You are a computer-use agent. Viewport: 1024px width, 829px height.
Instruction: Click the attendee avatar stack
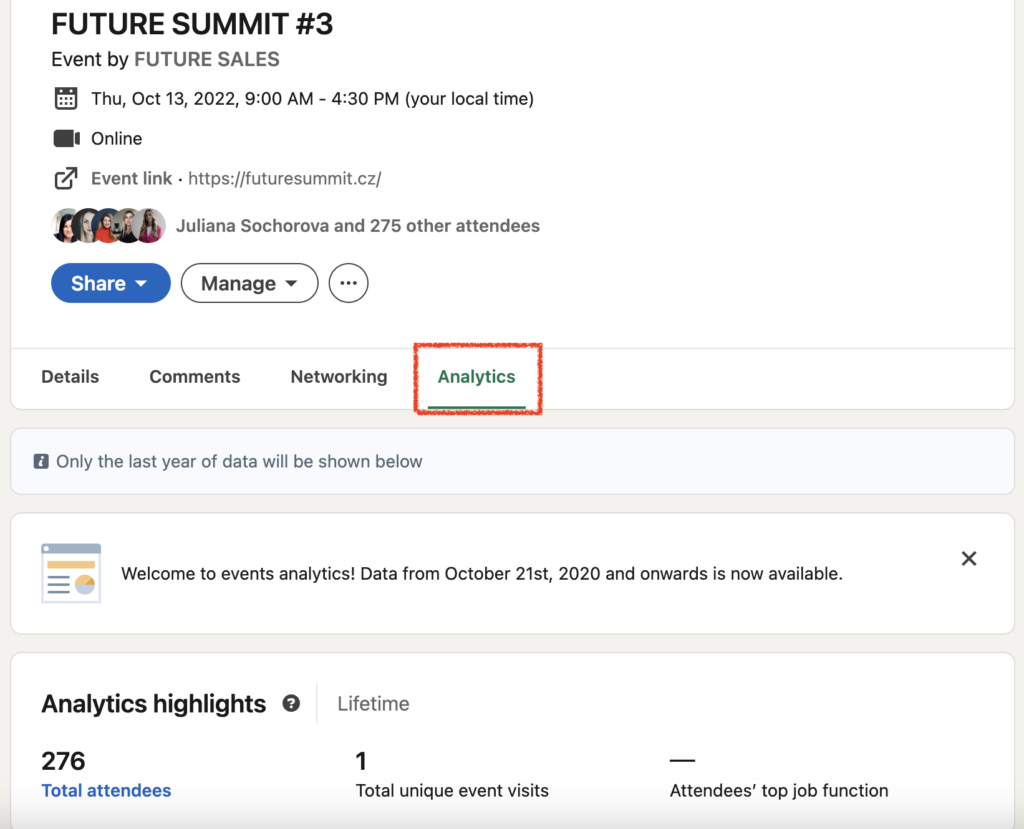(x=108, y=226)
